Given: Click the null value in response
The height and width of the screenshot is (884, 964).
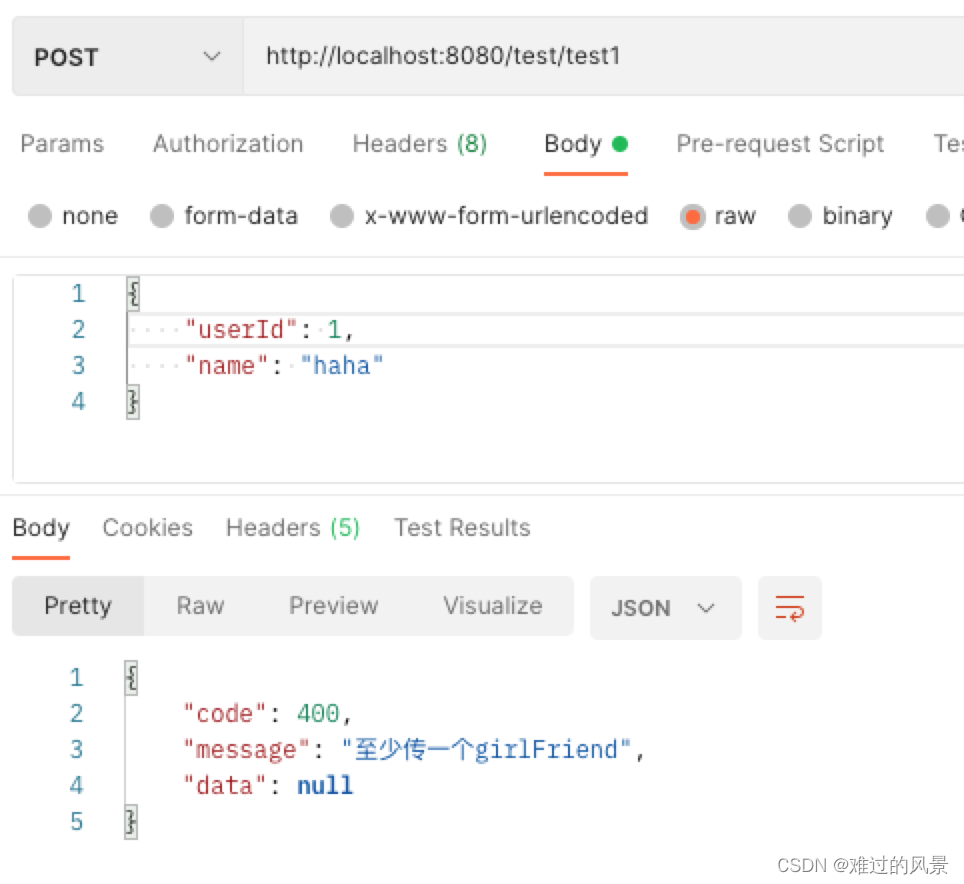Looking at the screenshot, I should (x=325, y=786).
